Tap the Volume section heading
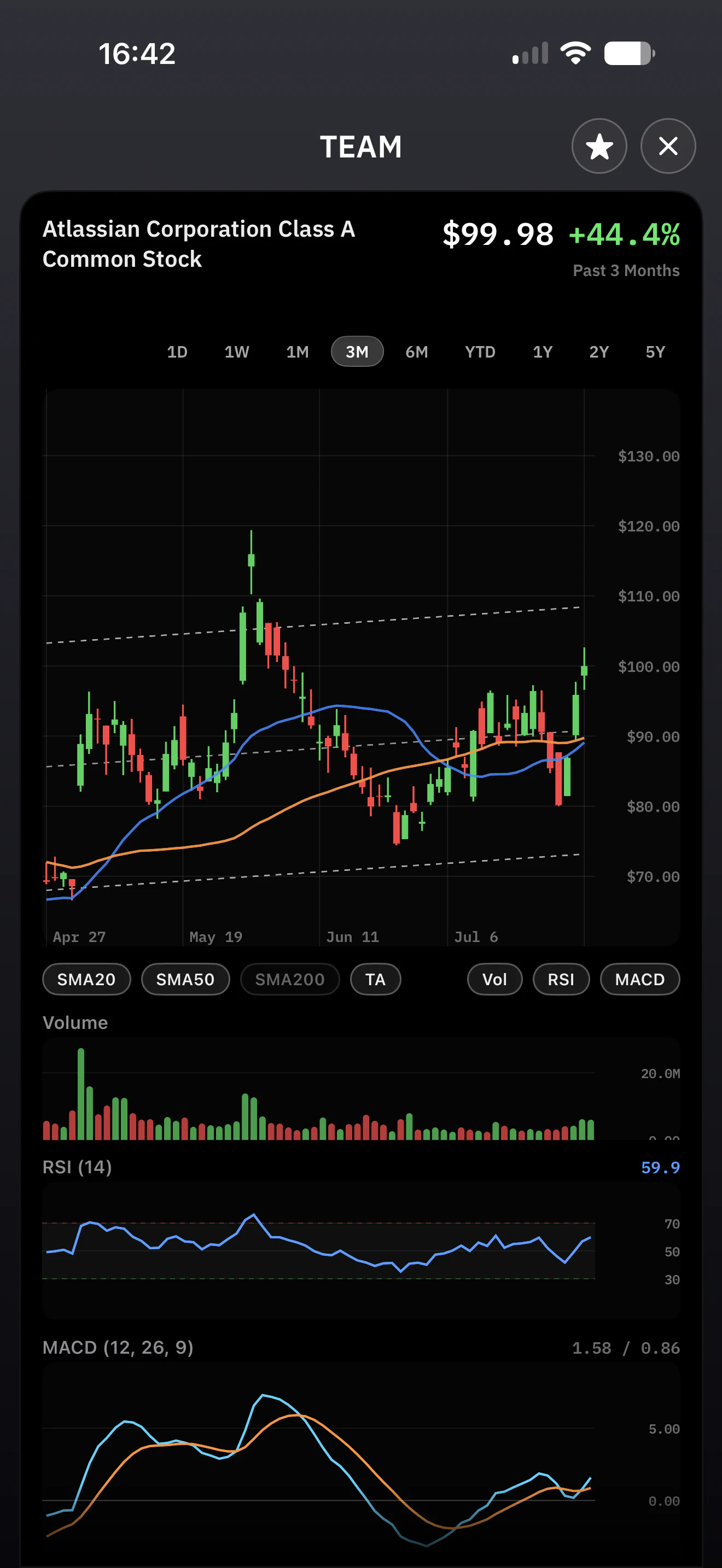The height and width of the screenshot is (1568, 722). point(75,1022)
